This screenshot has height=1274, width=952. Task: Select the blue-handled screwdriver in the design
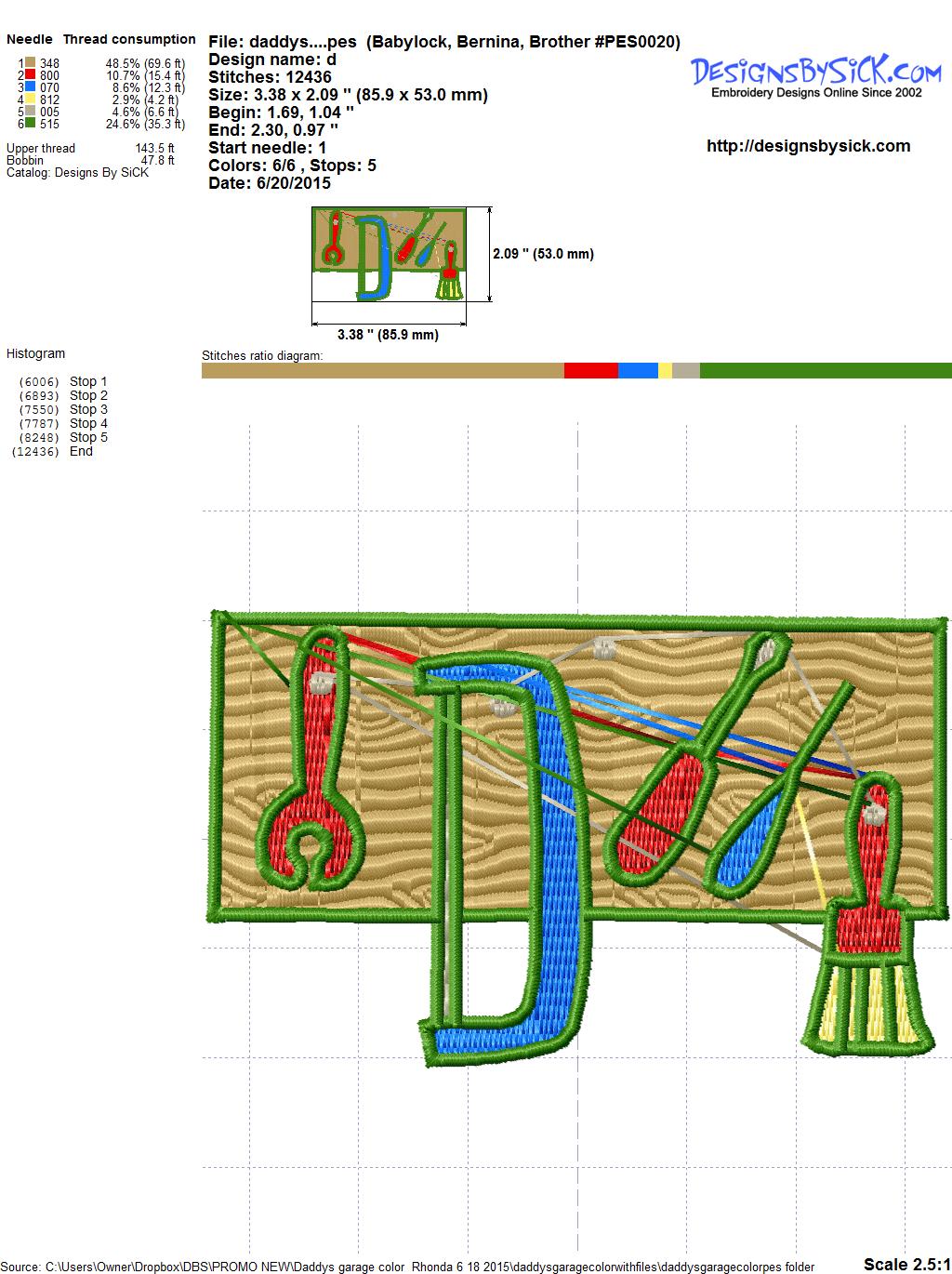pyautogui.click(x=755, y=837)
